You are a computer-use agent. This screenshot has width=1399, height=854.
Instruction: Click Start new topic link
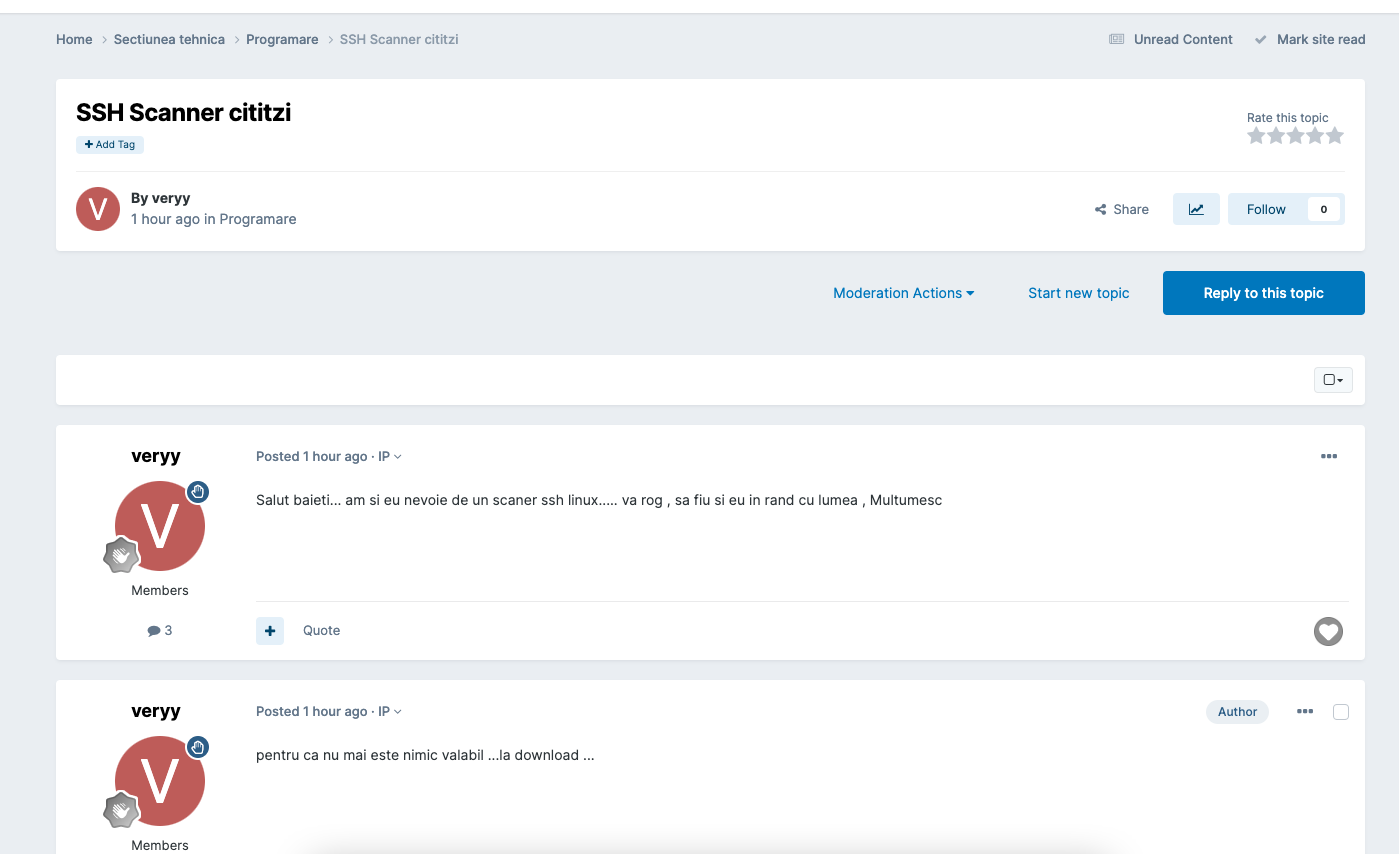(1078, 293)
